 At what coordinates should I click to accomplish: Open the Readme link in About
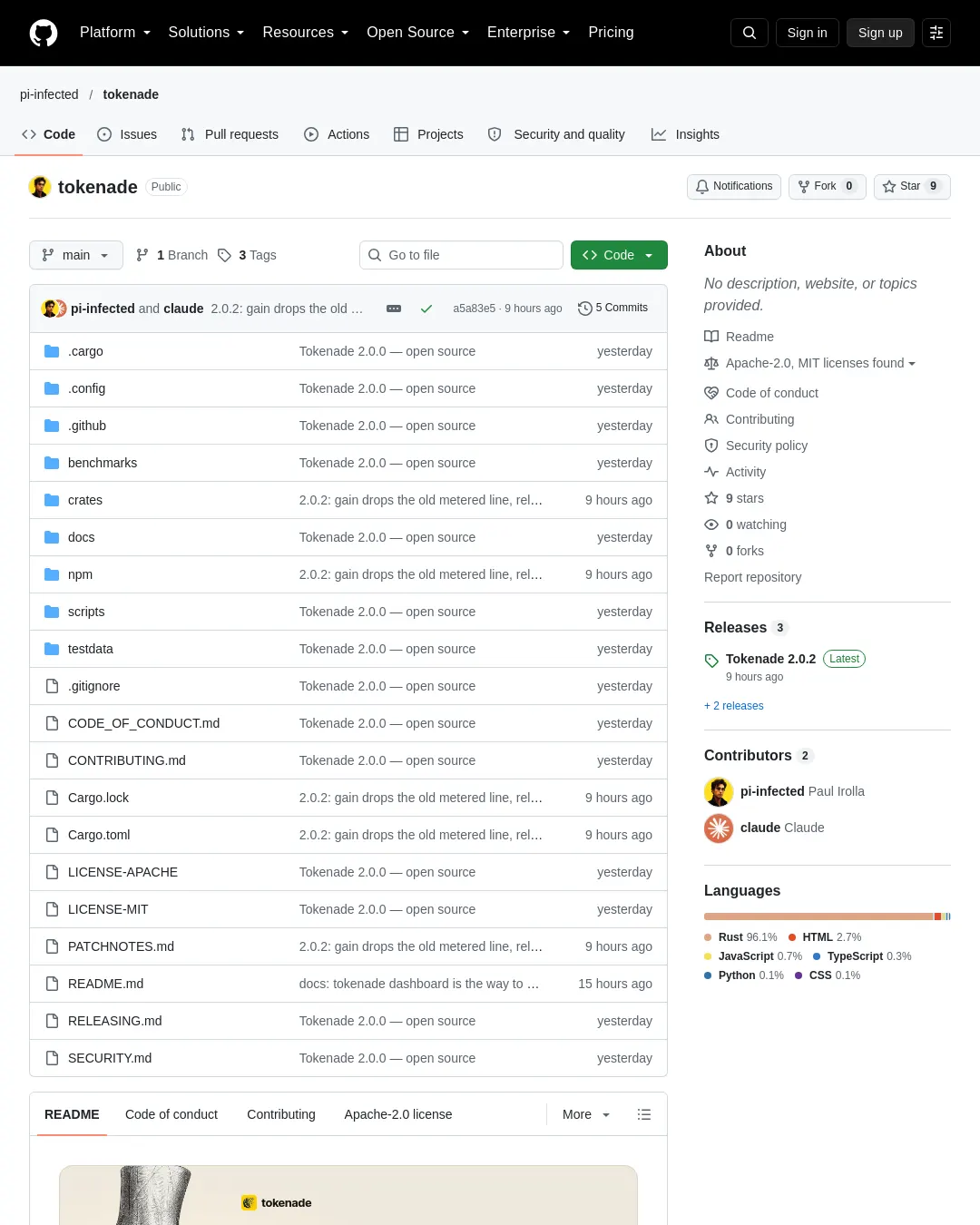coord(740,337)
